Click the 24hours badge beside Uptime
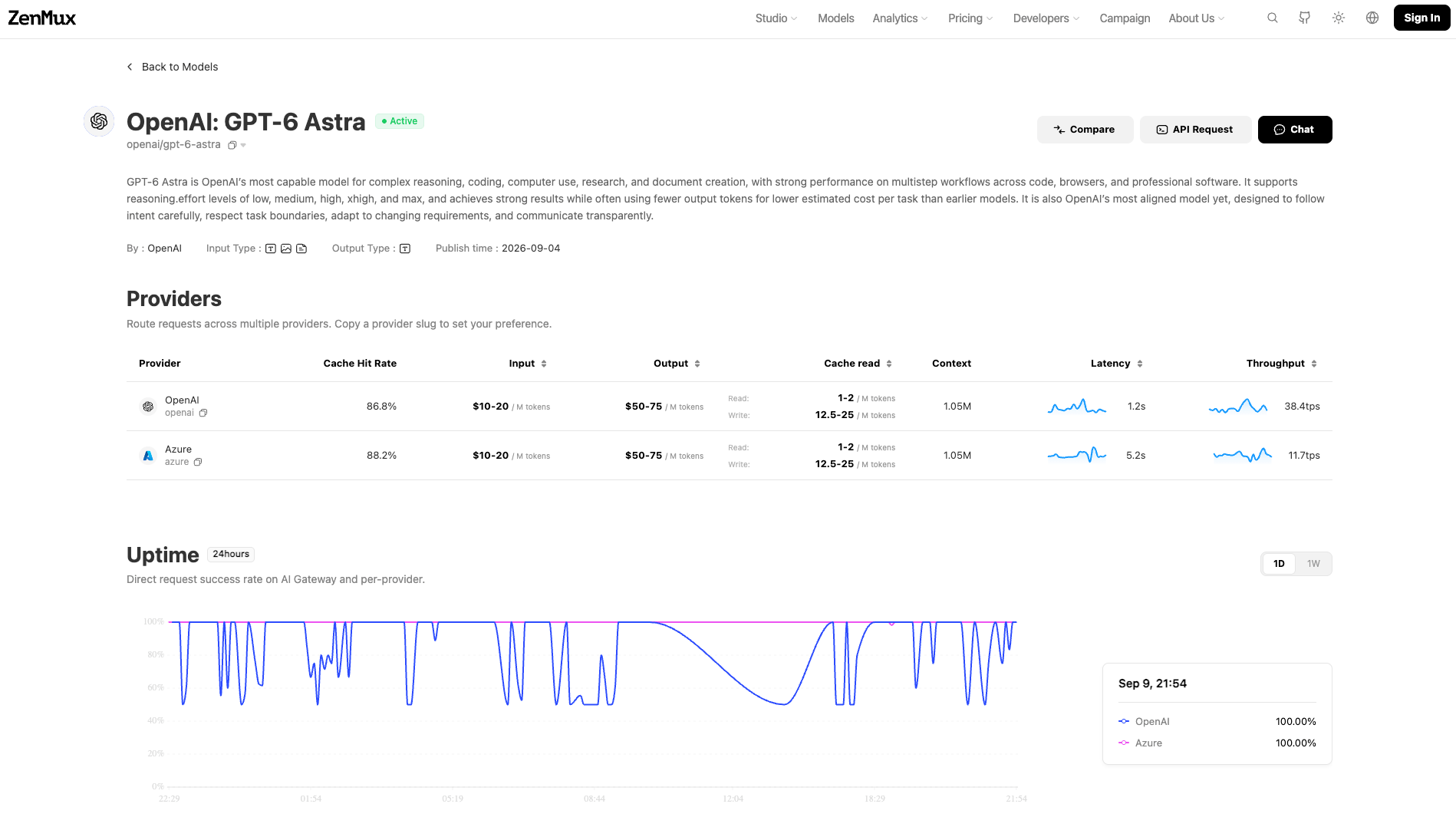 click(231, 554)
